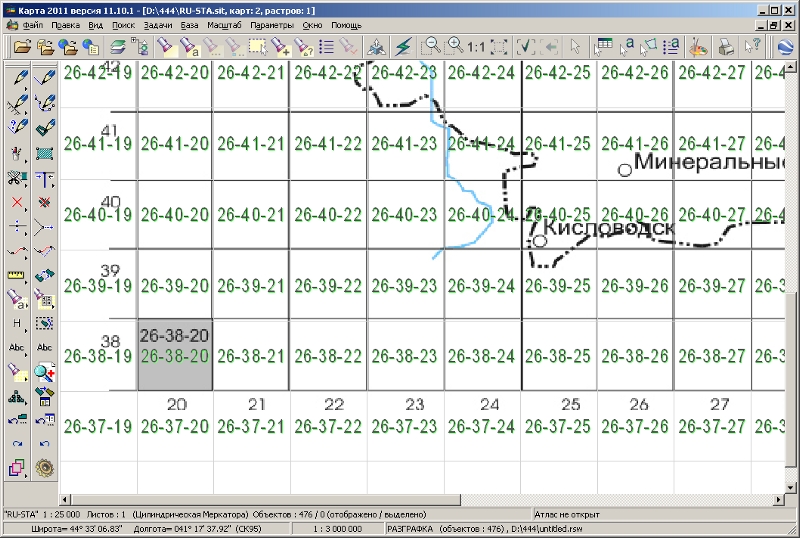Select the yellow ruler measurement tool
The width and height of the screenshot is (800, 538).
(x=17, y=276)
